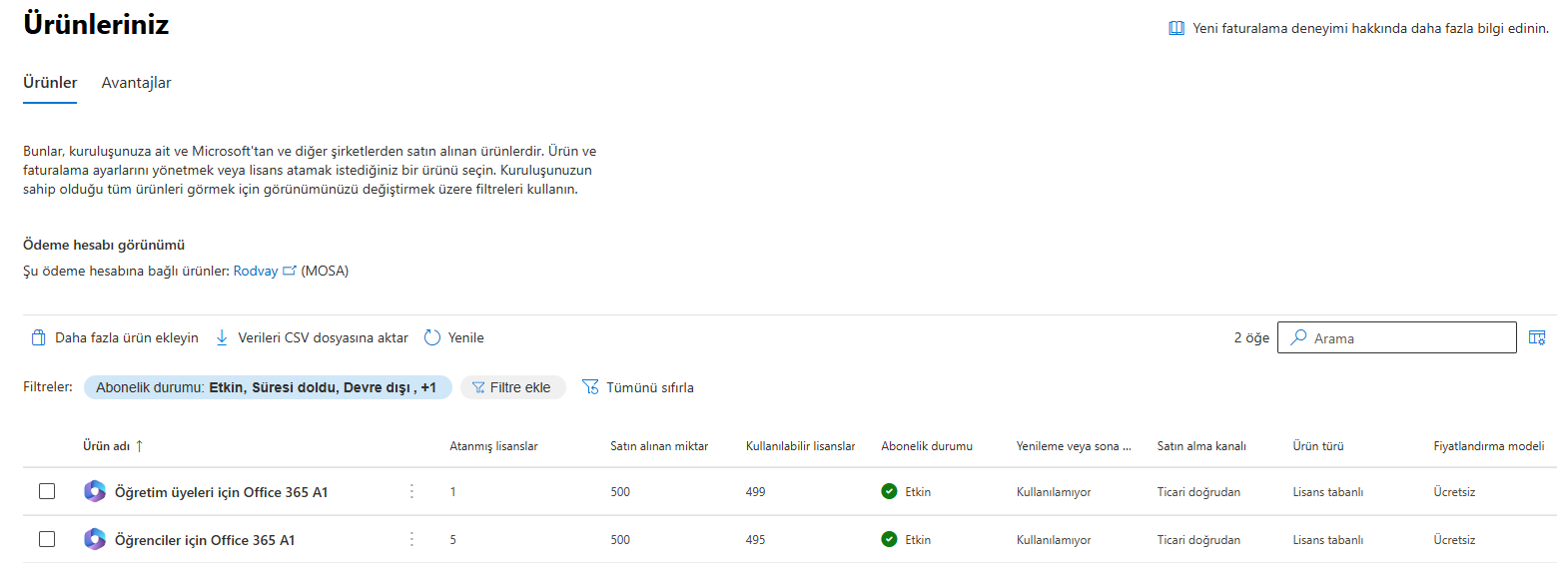
Task: Switch to the Avantajlar tab
Action: point(136,83)
